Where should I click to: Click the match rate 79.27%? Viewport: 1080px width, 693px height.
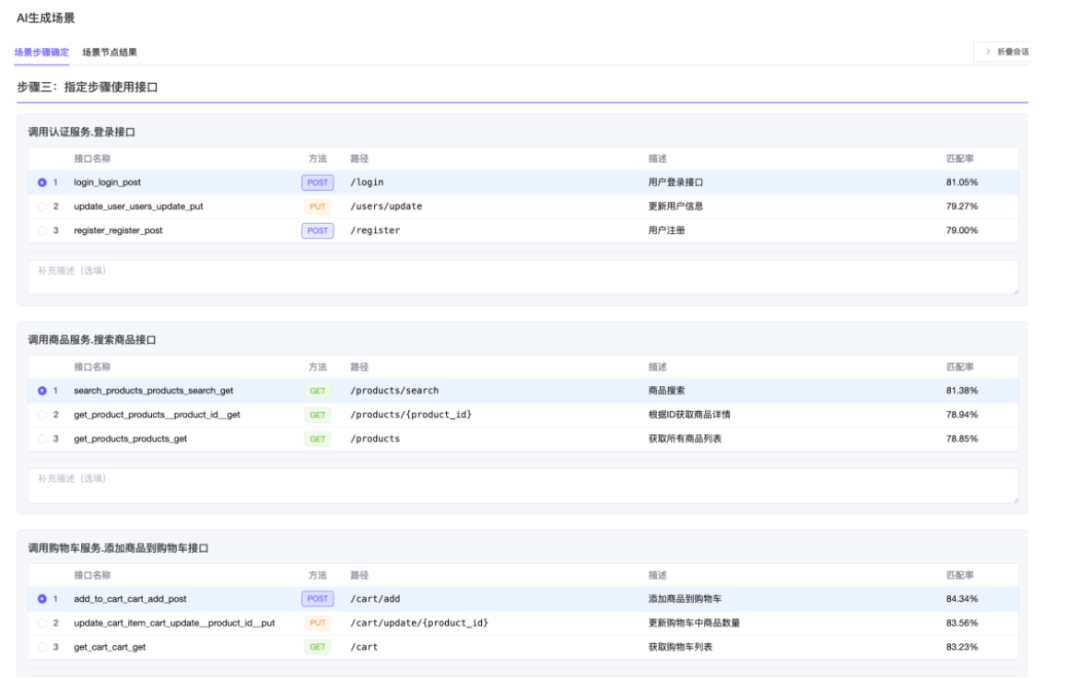coord(962,207)
